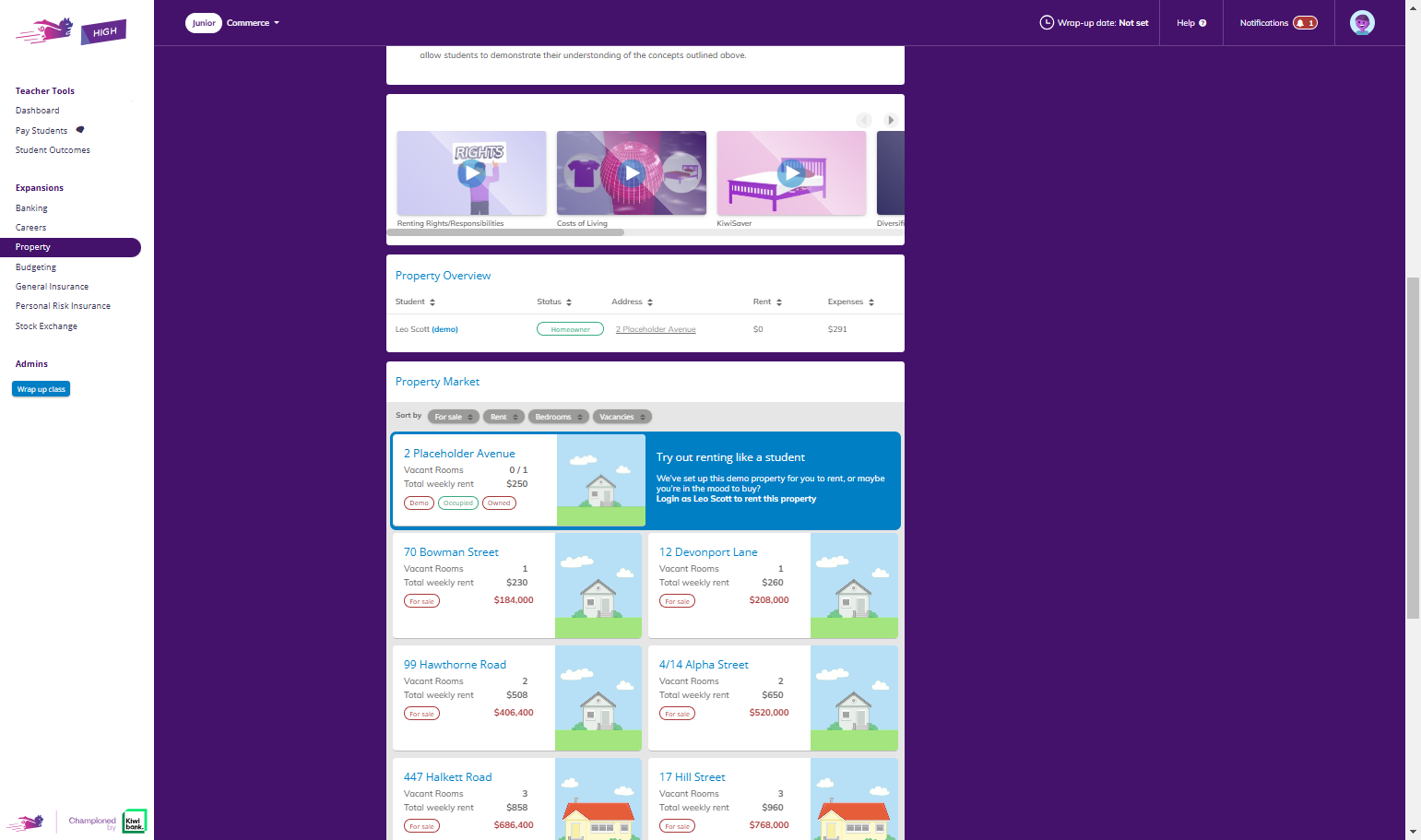Click the wrap-up date clock icon
This screenshot has width=1421, height=840.
tap(1047, 23)
